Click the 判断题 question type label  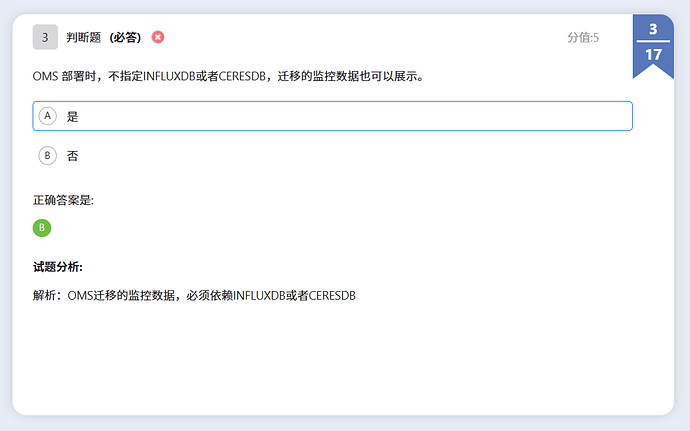point(84,37)
